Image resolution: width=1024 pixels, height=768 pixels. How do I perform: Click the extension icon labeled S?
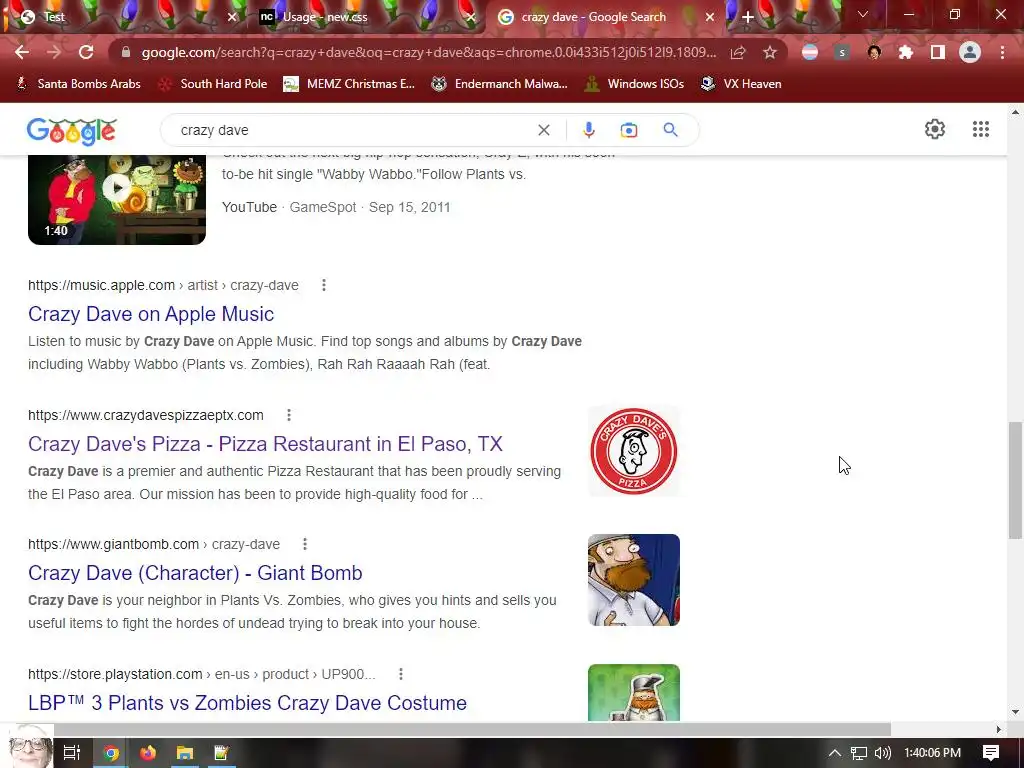(842, 52)
